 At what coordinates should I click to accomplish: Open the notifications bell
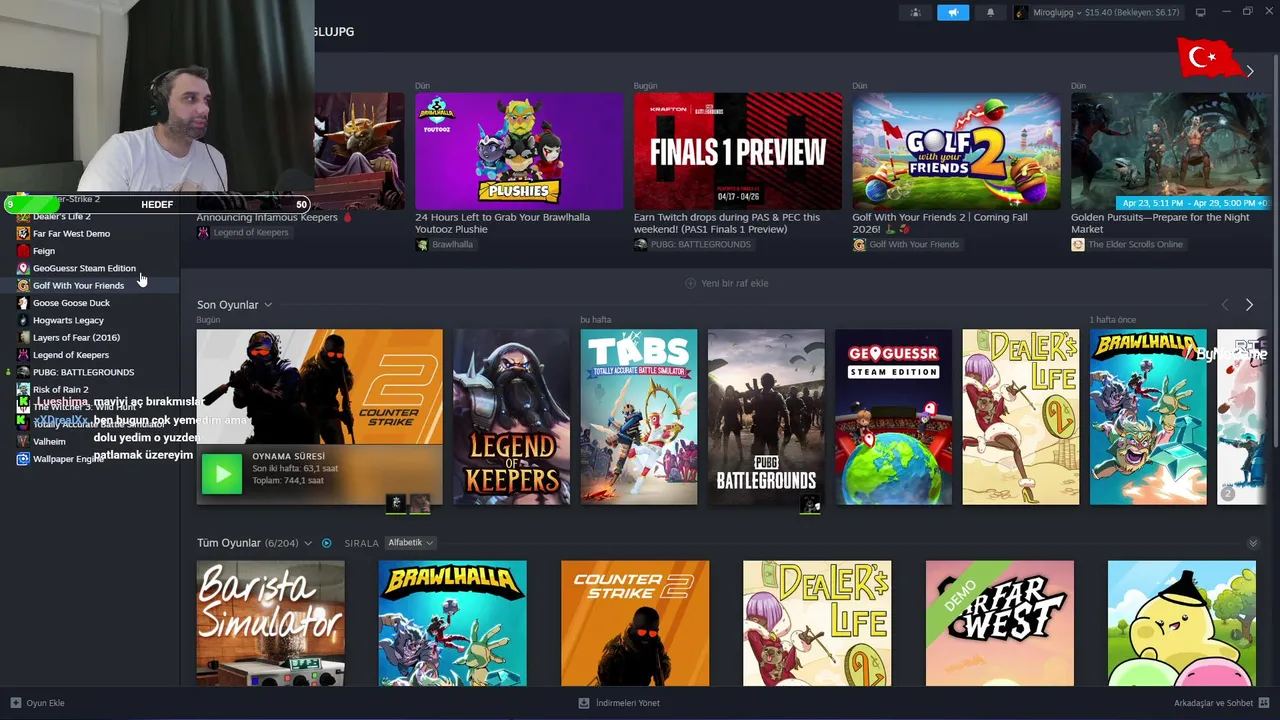point(991,12)
